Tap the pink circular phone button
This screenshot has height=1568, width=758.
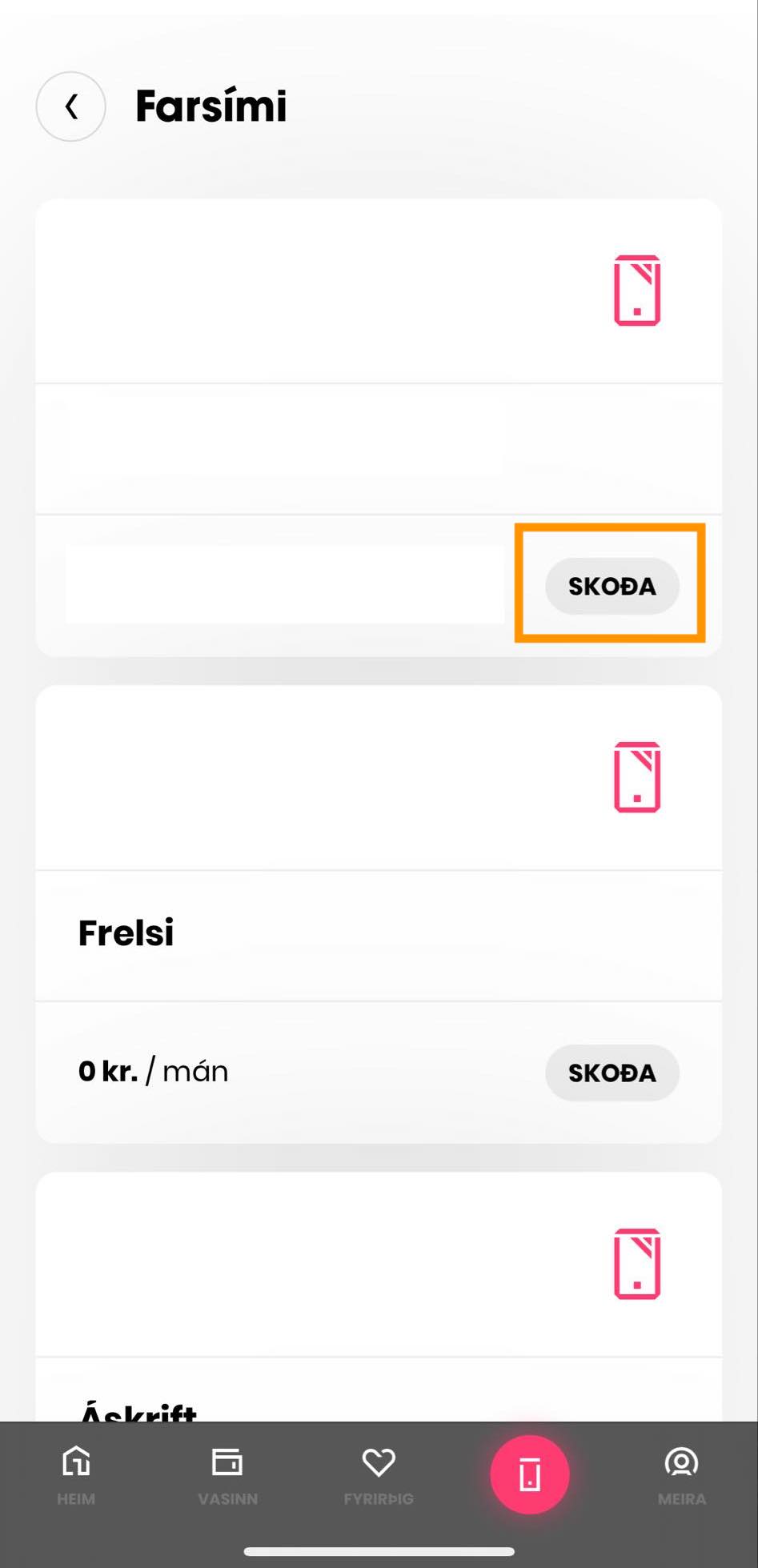[530, 1474]
